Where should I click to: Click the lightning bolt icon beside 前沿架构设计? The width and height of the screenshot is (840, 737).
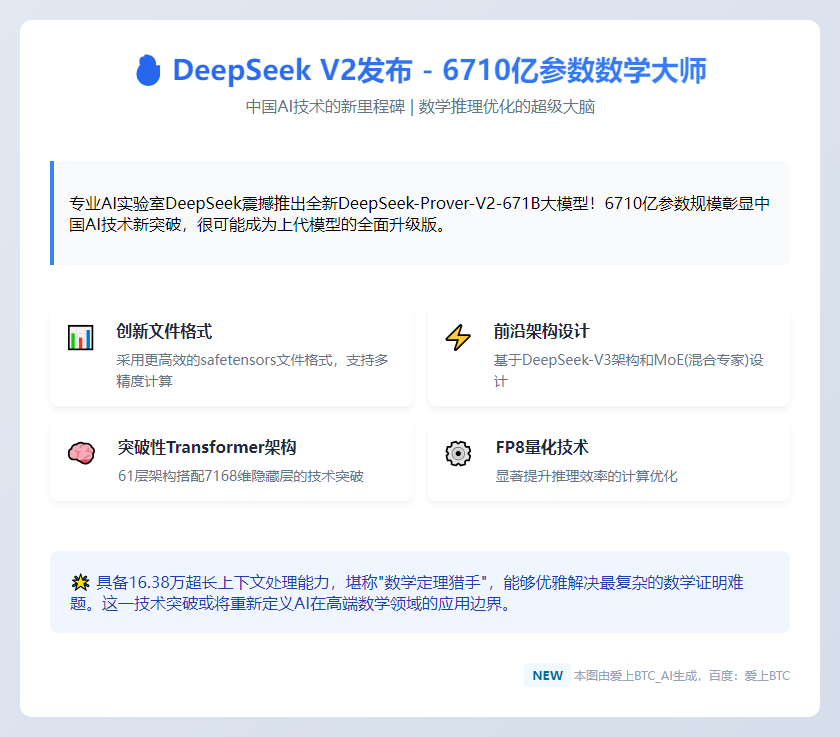pyautogui.click(x=458, y=337)
